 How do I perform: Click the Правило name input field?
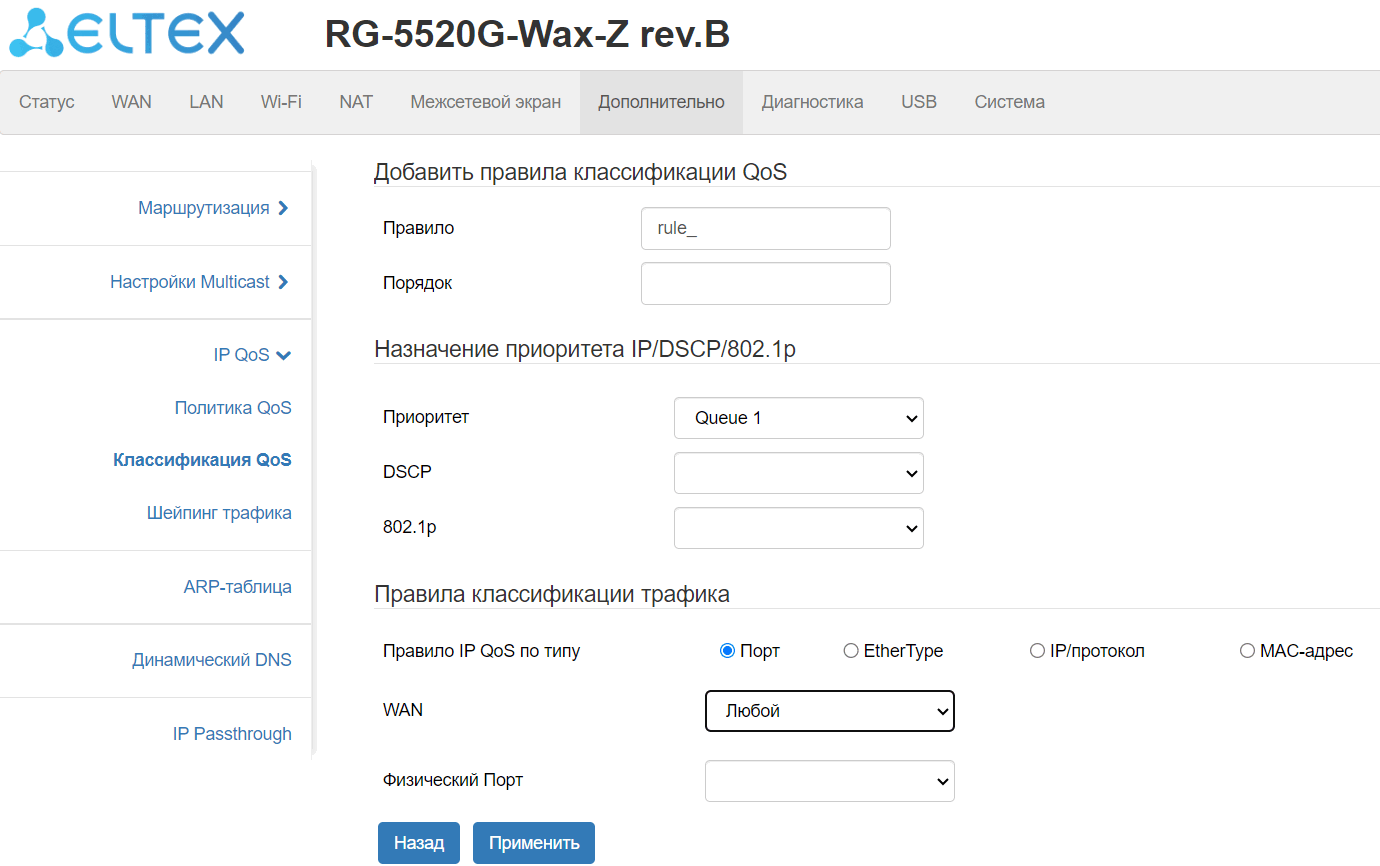click(765, 228)
